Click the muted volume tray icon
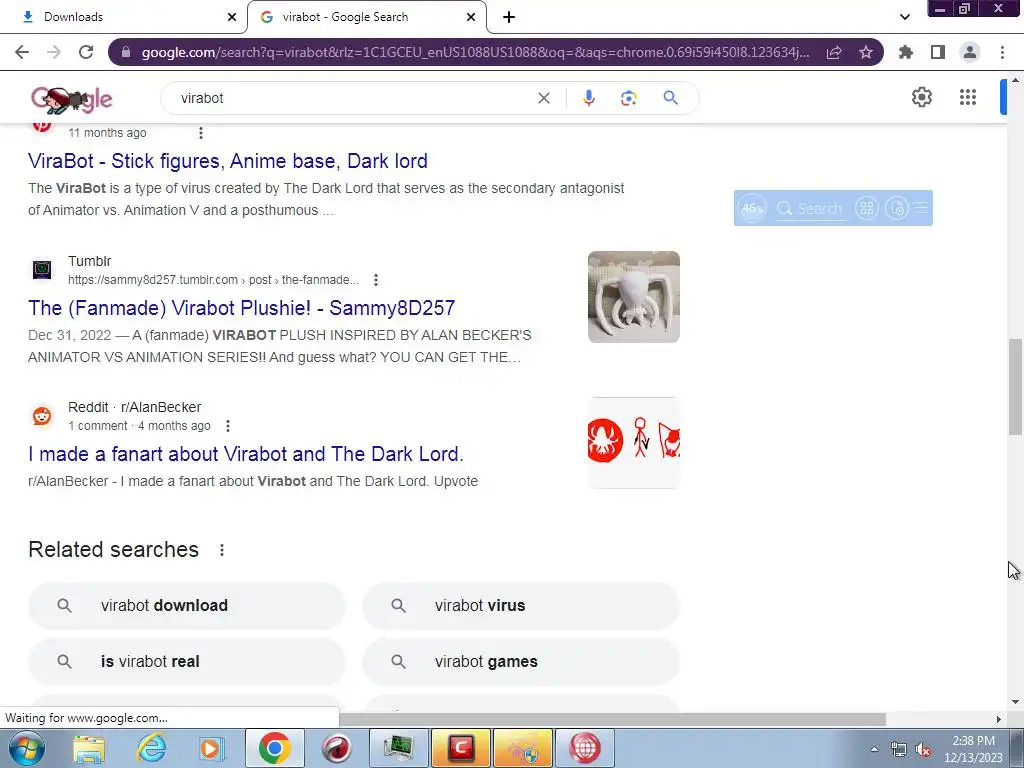Viewport: 1024px width, 768px height. [923, 749]
